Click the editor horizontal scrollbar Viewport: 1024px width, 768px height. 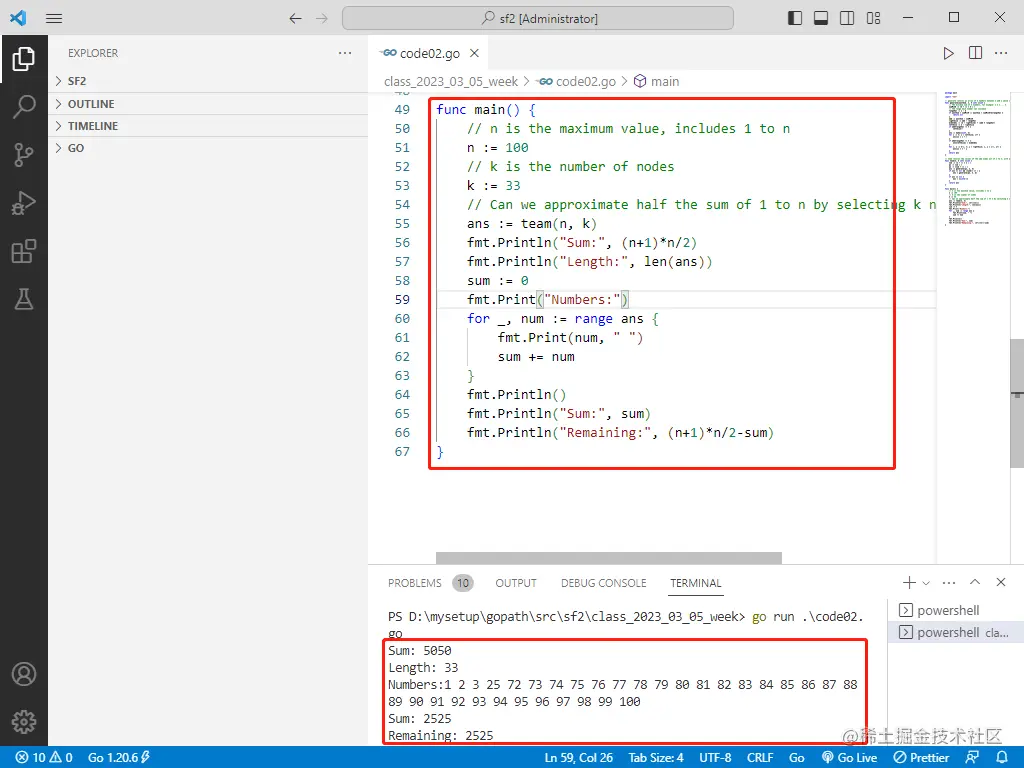[x=609, y=558]
